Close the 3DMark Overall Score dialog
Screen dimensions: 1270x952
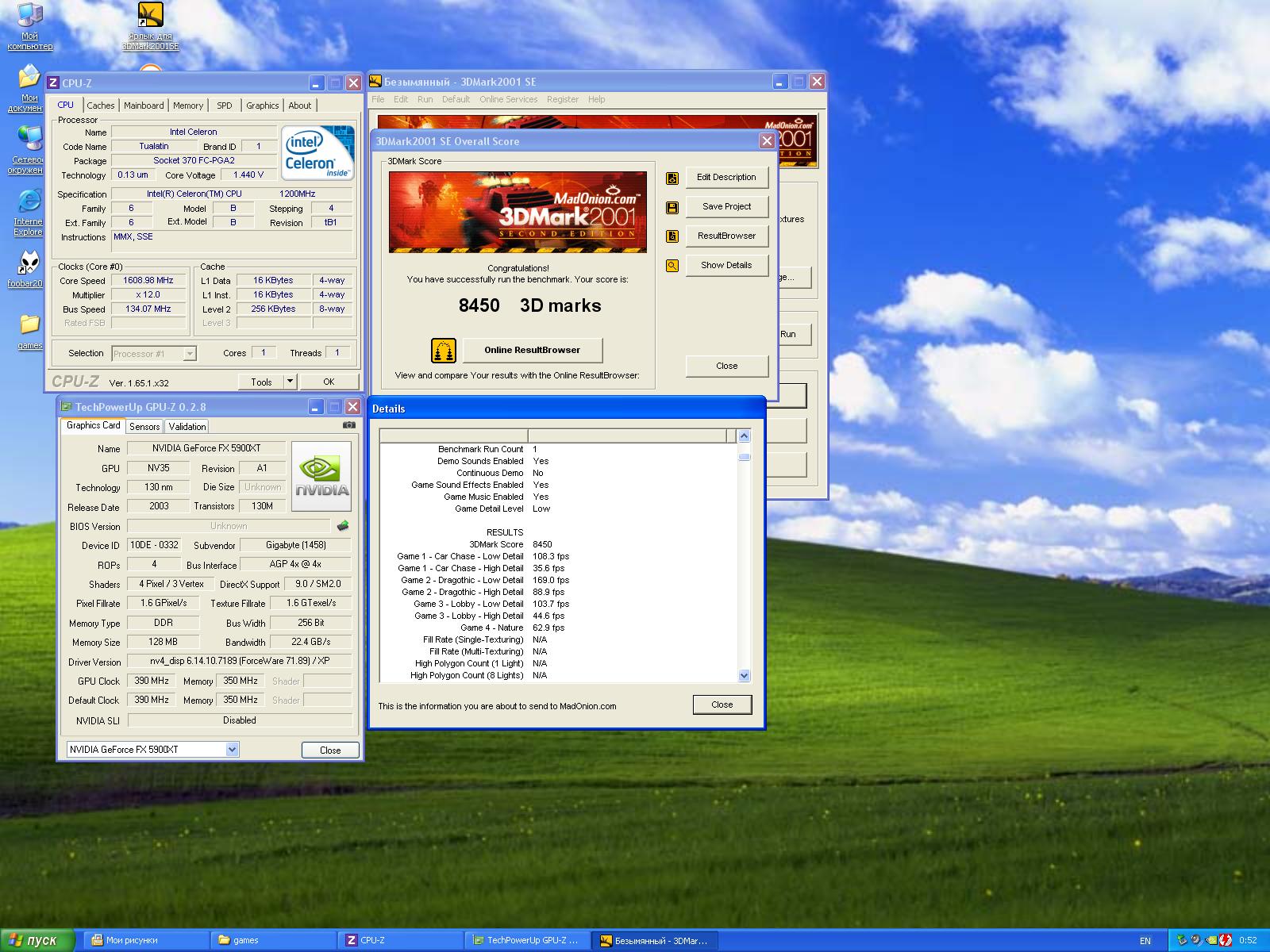(726, 367)
